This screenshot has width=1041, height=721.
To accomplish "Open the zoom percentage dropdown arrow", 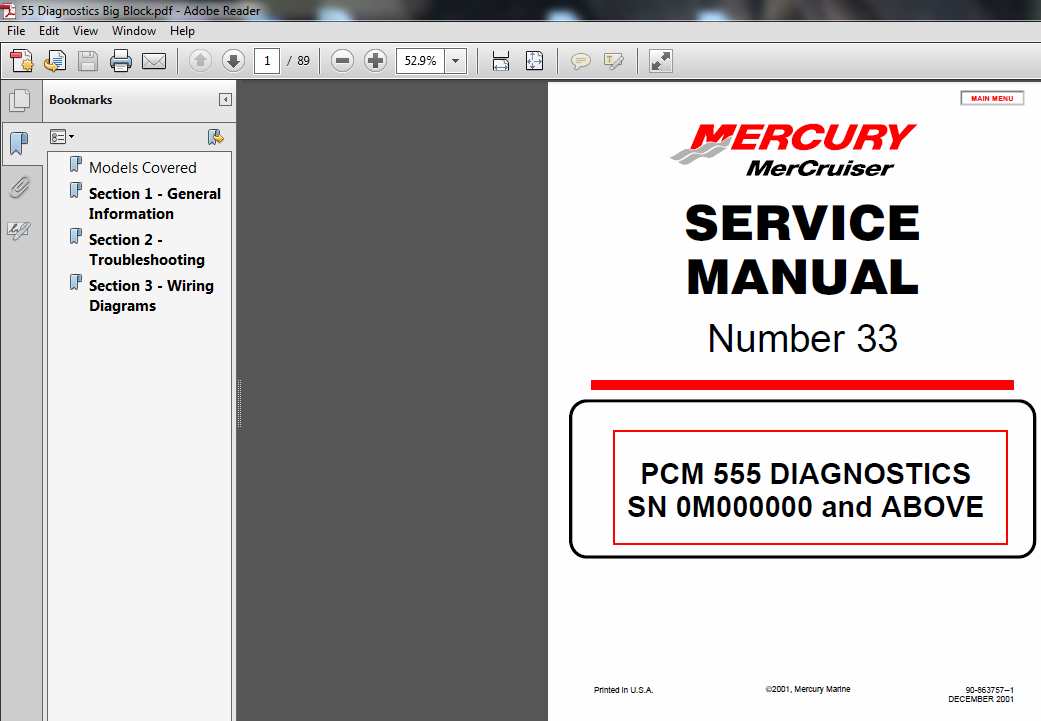I will pos(455,61).
